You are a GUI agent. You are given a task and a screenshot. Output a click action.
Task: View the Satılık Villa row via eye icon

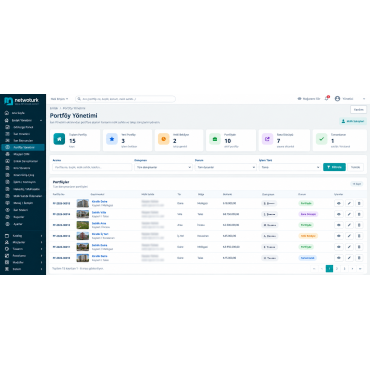coord(339,214)
